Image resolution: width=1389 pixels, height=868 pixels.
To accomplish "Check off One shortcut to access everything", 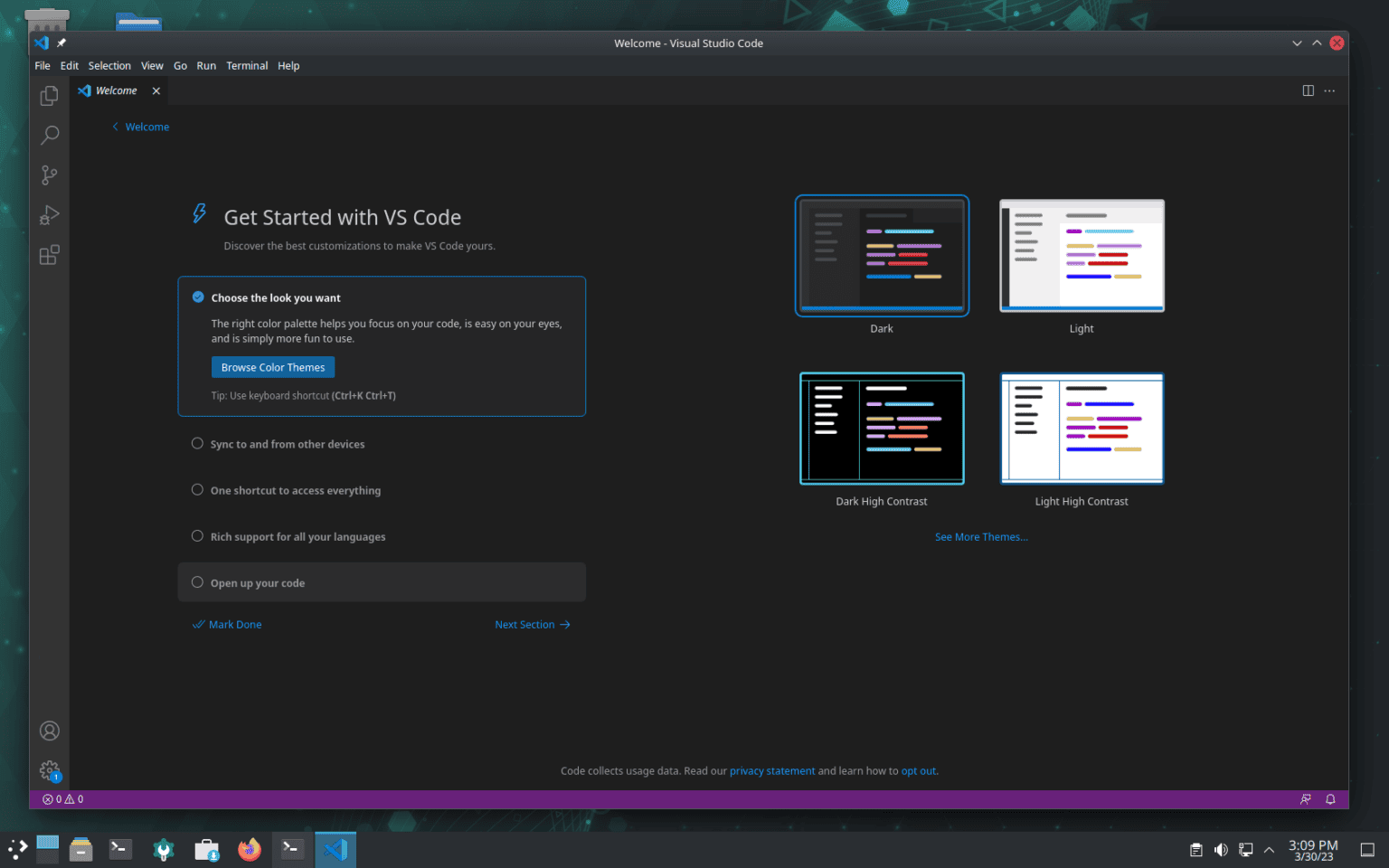I will 197,489.
